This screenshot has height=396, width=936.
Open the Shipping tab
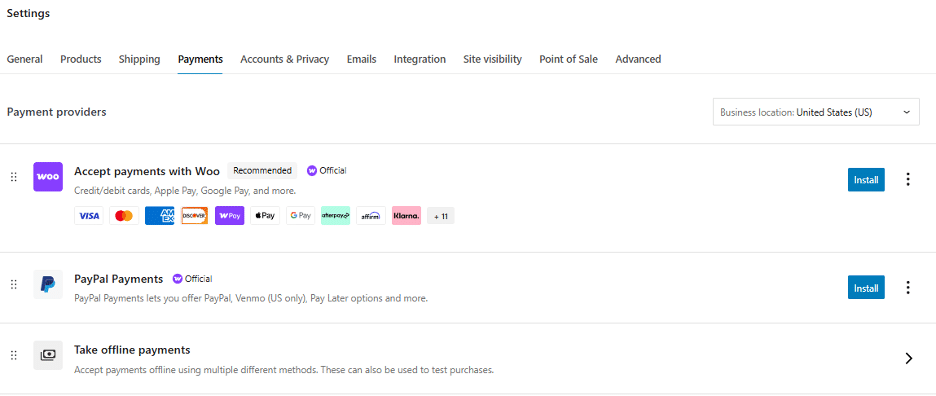coord(139,59)
